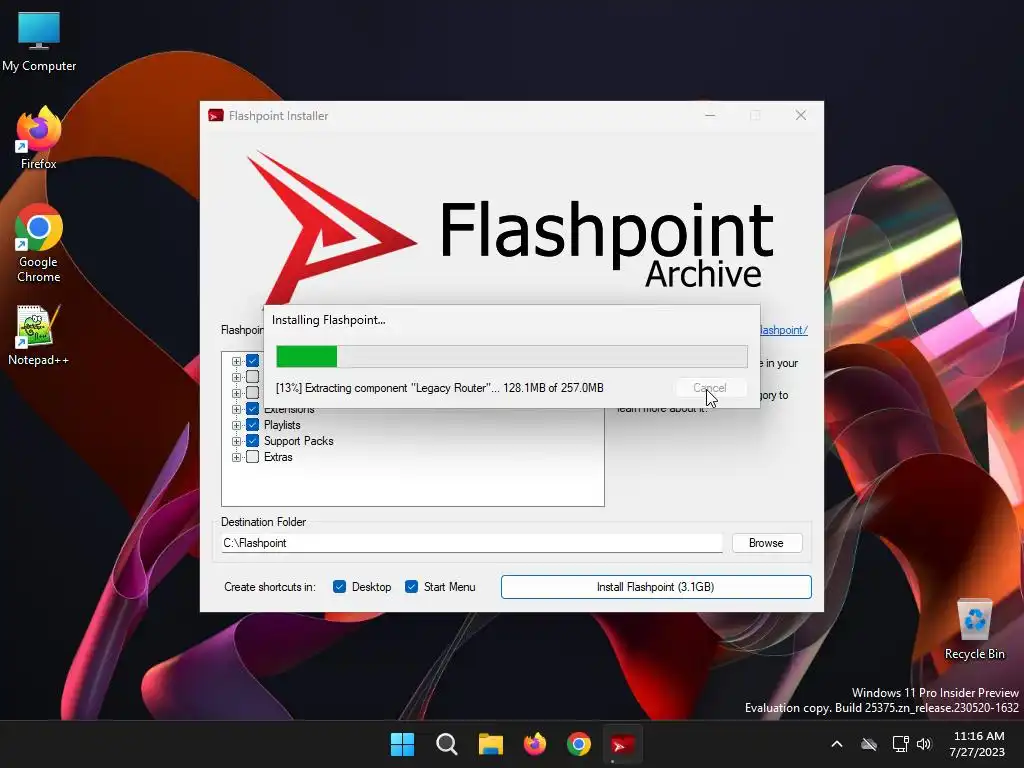Minimize the Flashpoint Installer window
Image resolution: width=1024 pixels, height=768 pixels.
click(710, 116)
